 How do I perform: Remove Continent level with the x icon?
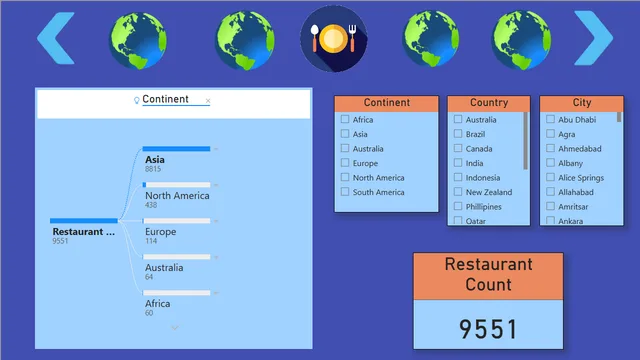pyautogui.click(x=208, y=100)
